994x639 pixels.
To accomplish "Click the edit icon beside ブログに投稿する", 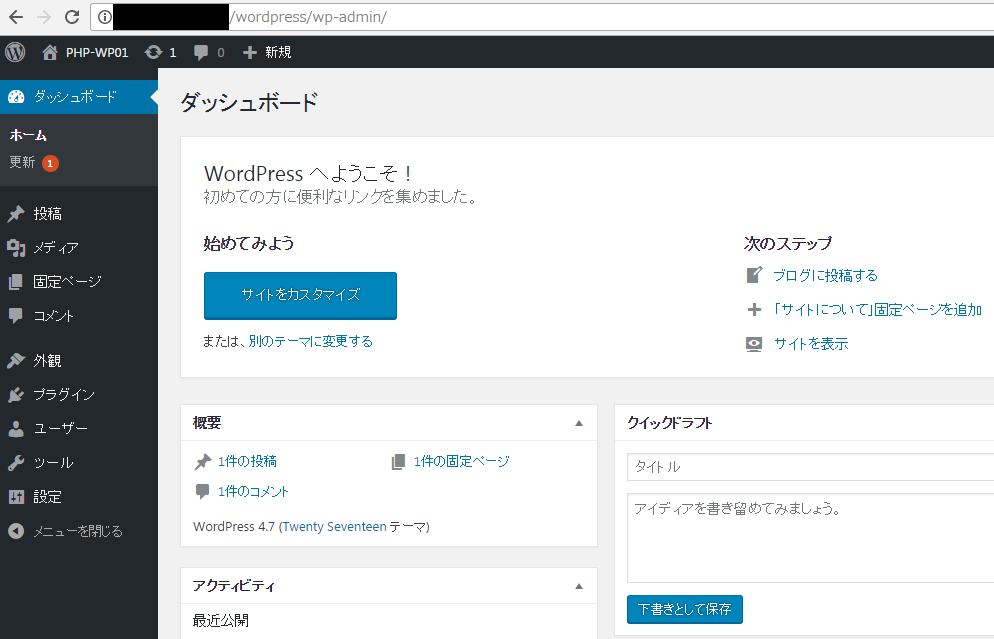I will [754, 275].
